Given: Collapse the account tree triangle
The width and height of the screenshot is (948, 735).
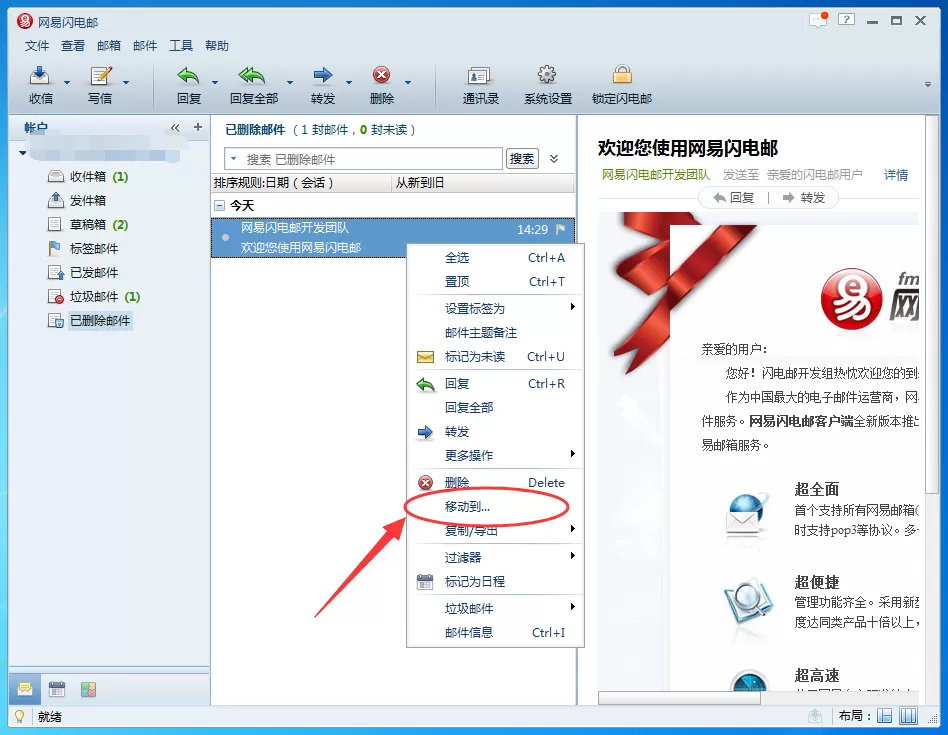Looking at the screenshot, I should click(22, 153).
